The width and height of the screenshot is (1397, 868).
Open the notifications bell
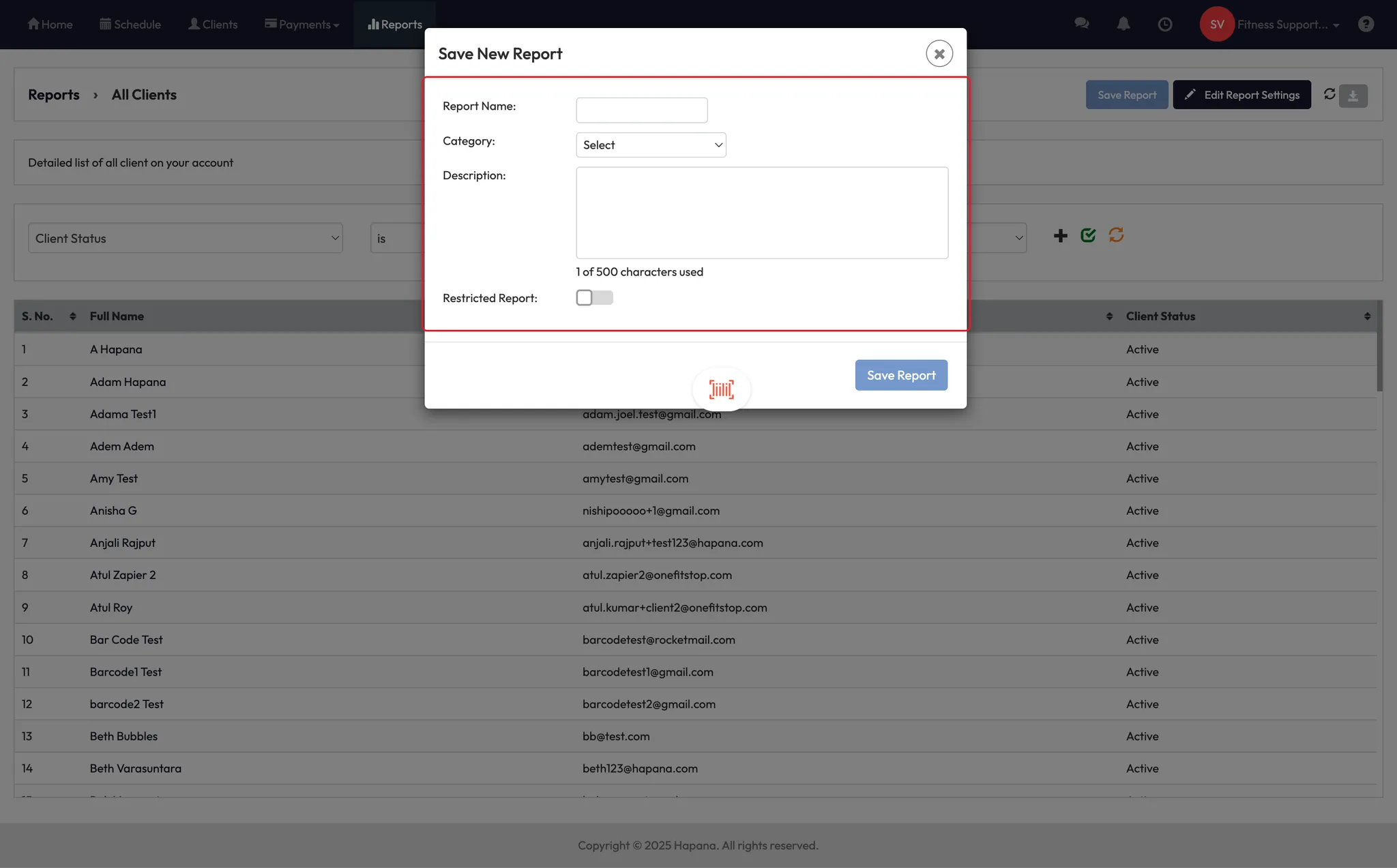[1123, 24]
